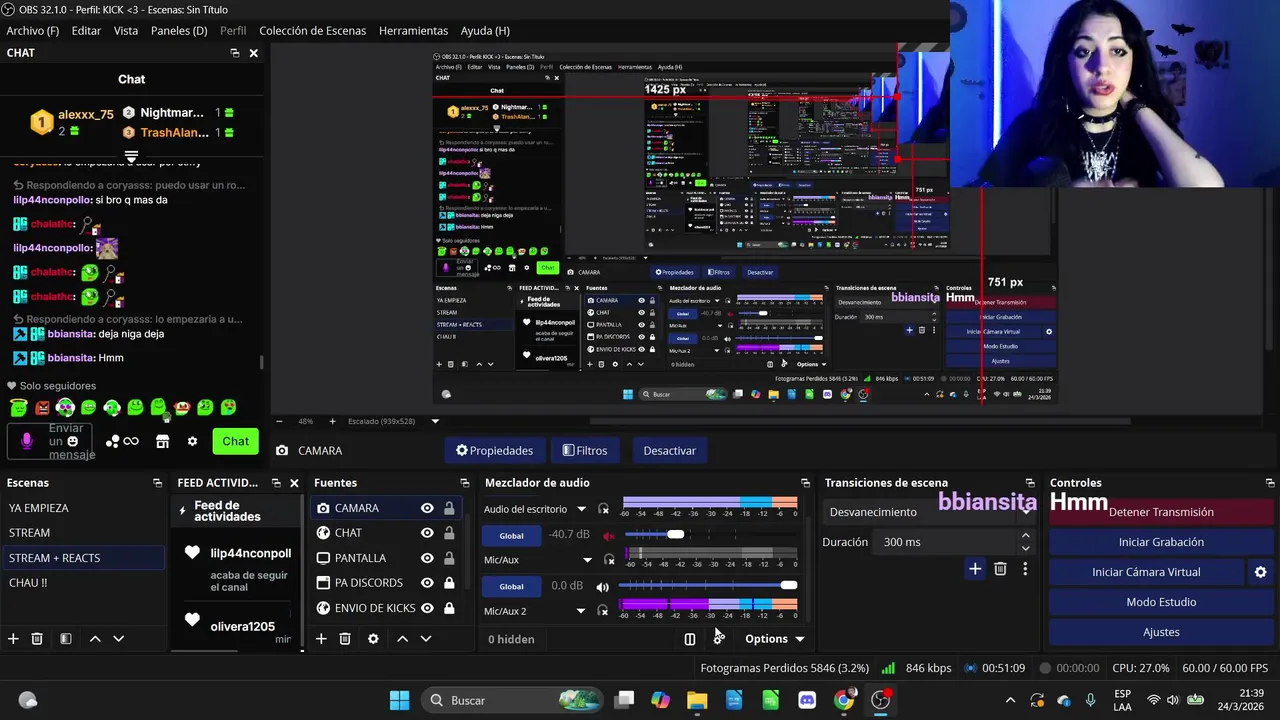This screenshot has width=1280, height=720.
Task: Increase transition duration stepper
Action: tap(1025, 536)
